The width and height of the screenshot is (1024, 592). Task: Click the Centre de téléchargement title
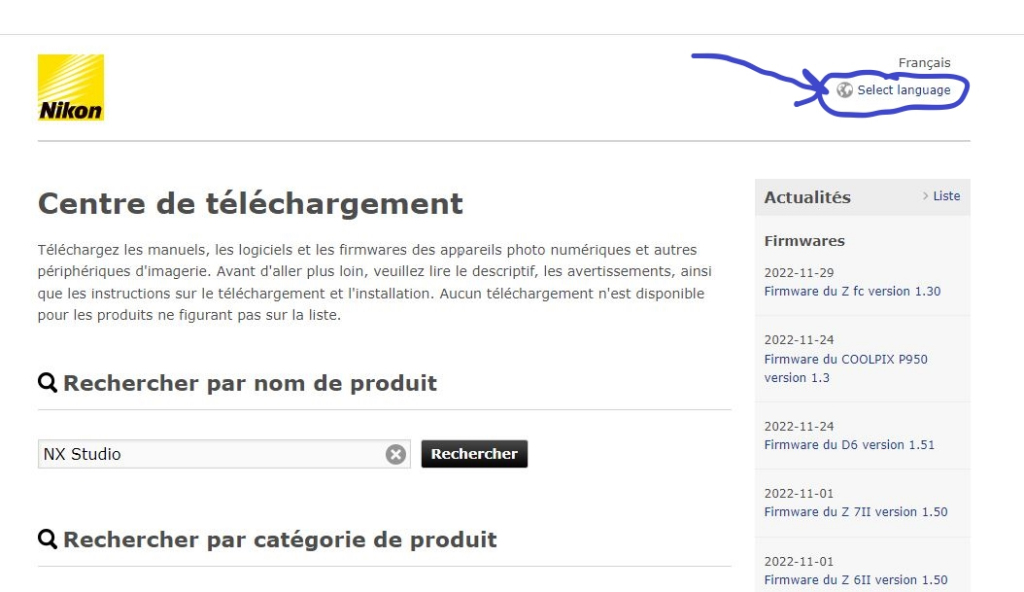[x=250, y=204]
